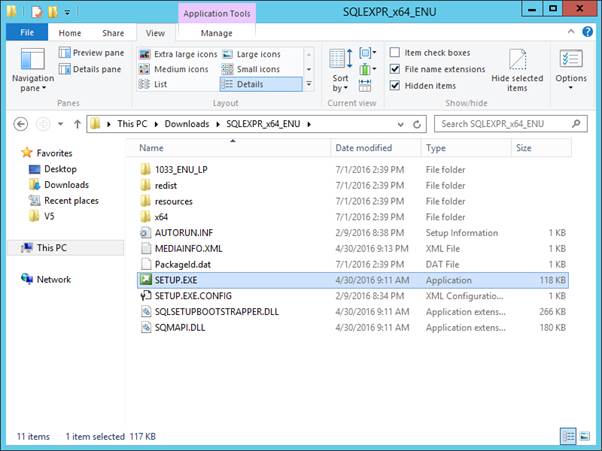Sort by the Size column header
Image resolution: width=602 pixels, height=451 pixels.
click(541, 148)
